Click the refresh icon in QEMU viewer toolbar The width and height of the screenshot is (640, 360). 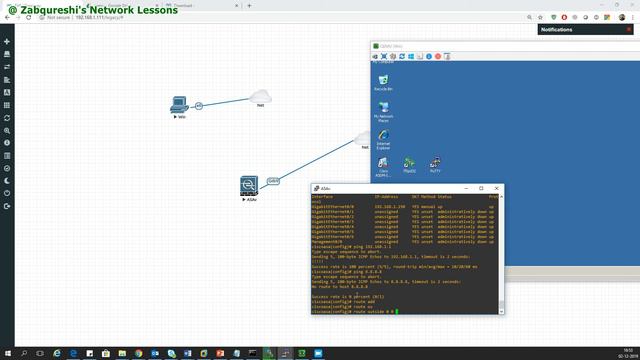point(402,56)
